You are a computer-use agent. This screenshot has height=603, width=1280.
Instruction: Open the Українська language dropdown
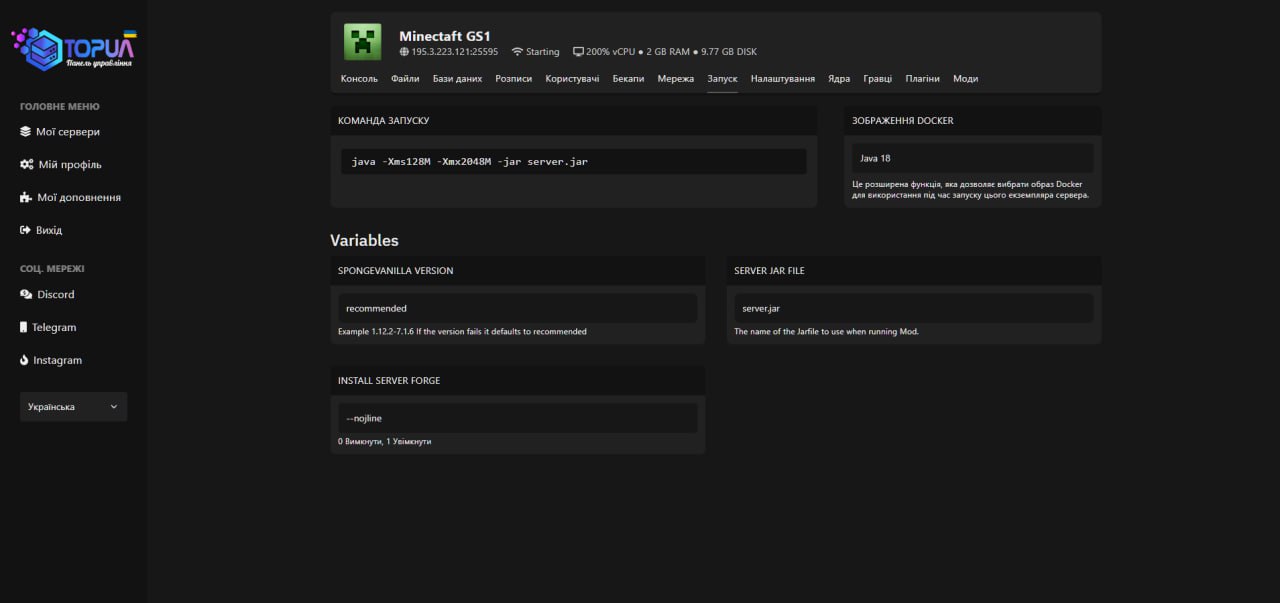73,407
